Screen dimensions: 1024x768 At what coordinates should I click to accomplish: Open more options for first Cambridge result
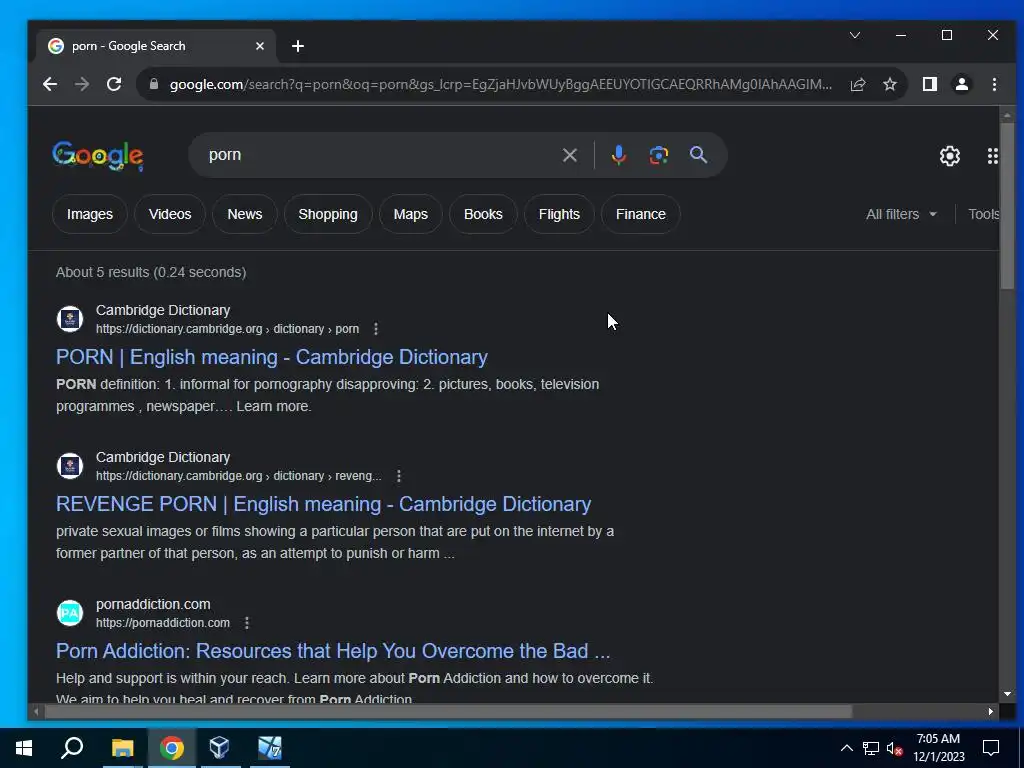click(x=376, y=329)
